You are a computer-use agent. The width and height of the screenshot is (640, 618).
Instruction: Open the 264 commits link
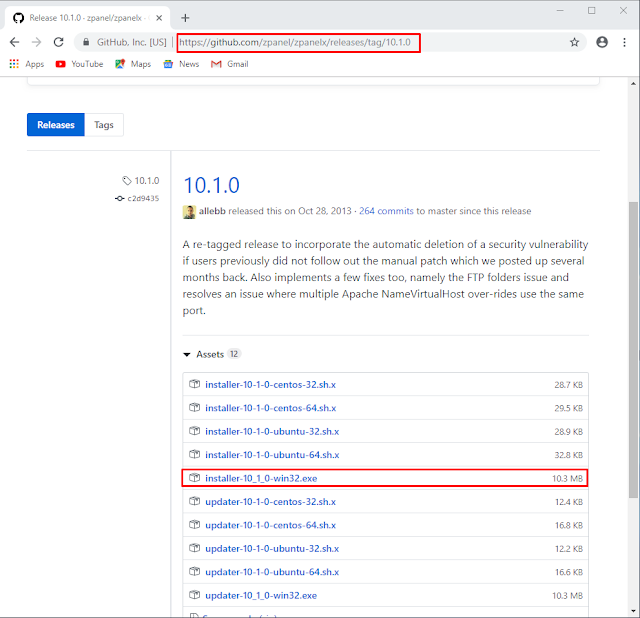(386, 211)
